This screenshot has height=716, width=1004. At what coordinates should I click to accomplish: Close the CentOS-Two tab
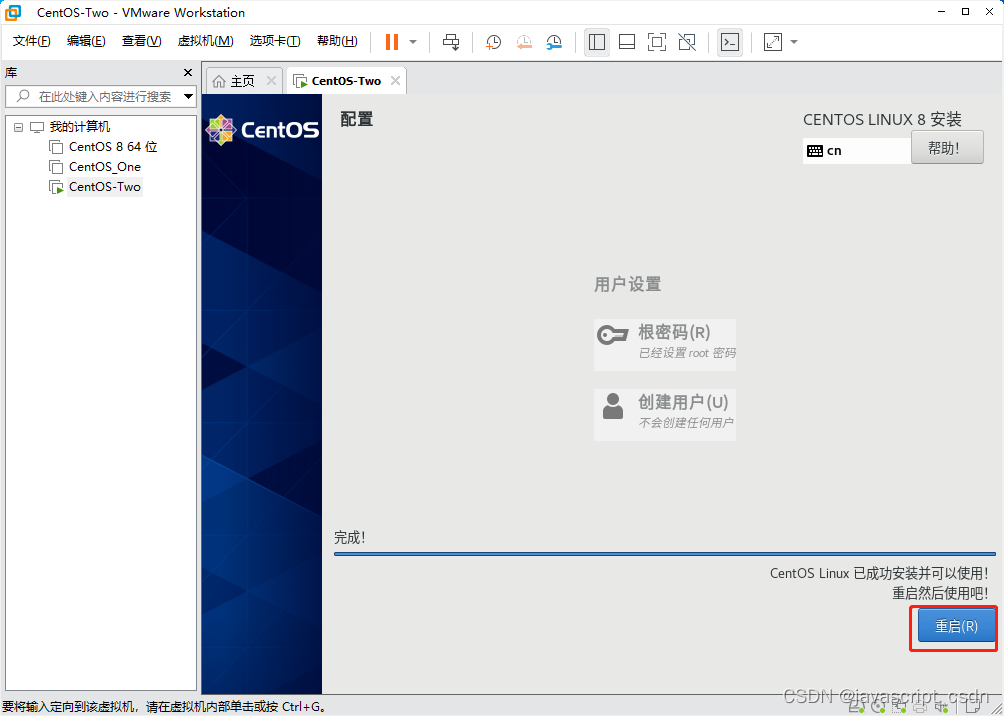pyautogui.click(x=396, y=81)
